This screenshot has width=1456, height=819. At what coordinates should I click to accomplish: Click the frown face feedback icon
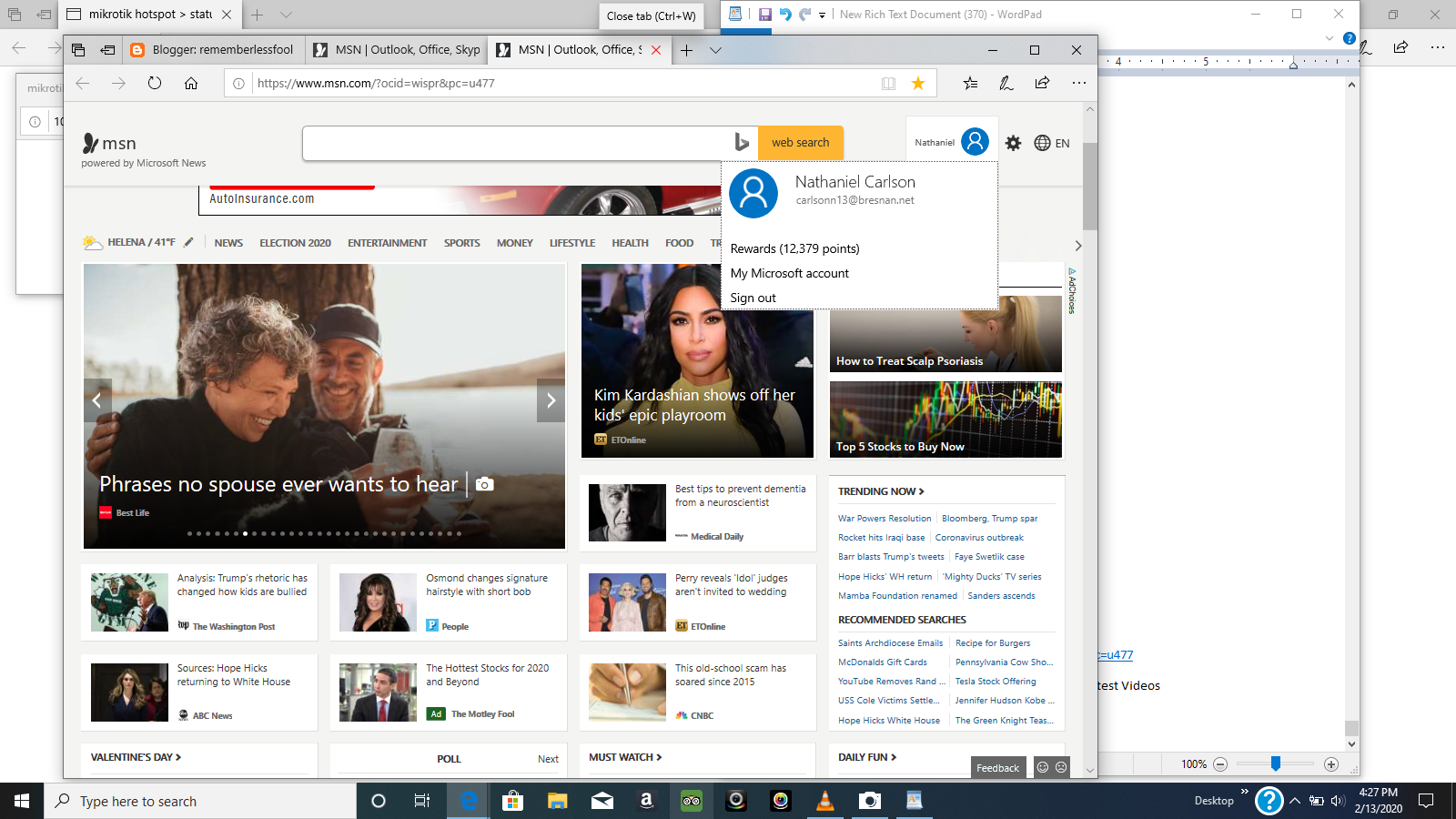pyautogui.click(x=1061, y=767)
